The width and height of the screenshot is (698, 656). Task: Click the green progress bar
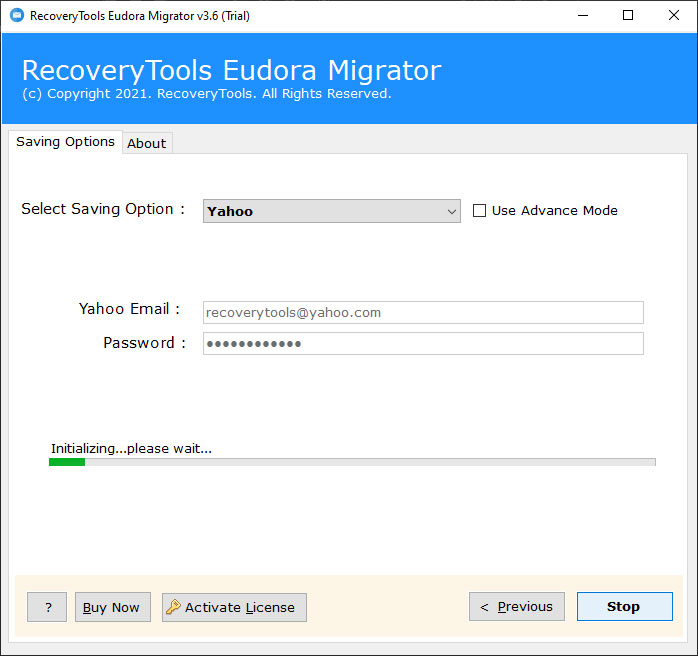[352, 462]
